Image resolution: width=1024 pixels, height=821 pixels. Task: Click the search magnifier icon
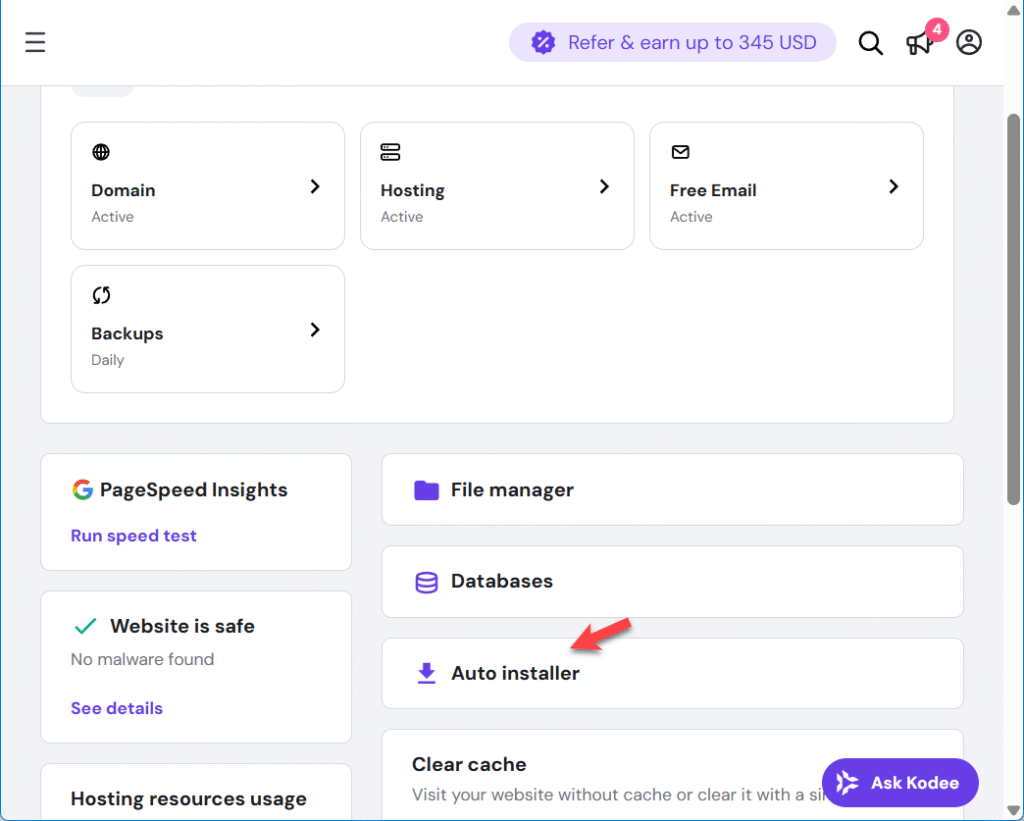[870, 43]
